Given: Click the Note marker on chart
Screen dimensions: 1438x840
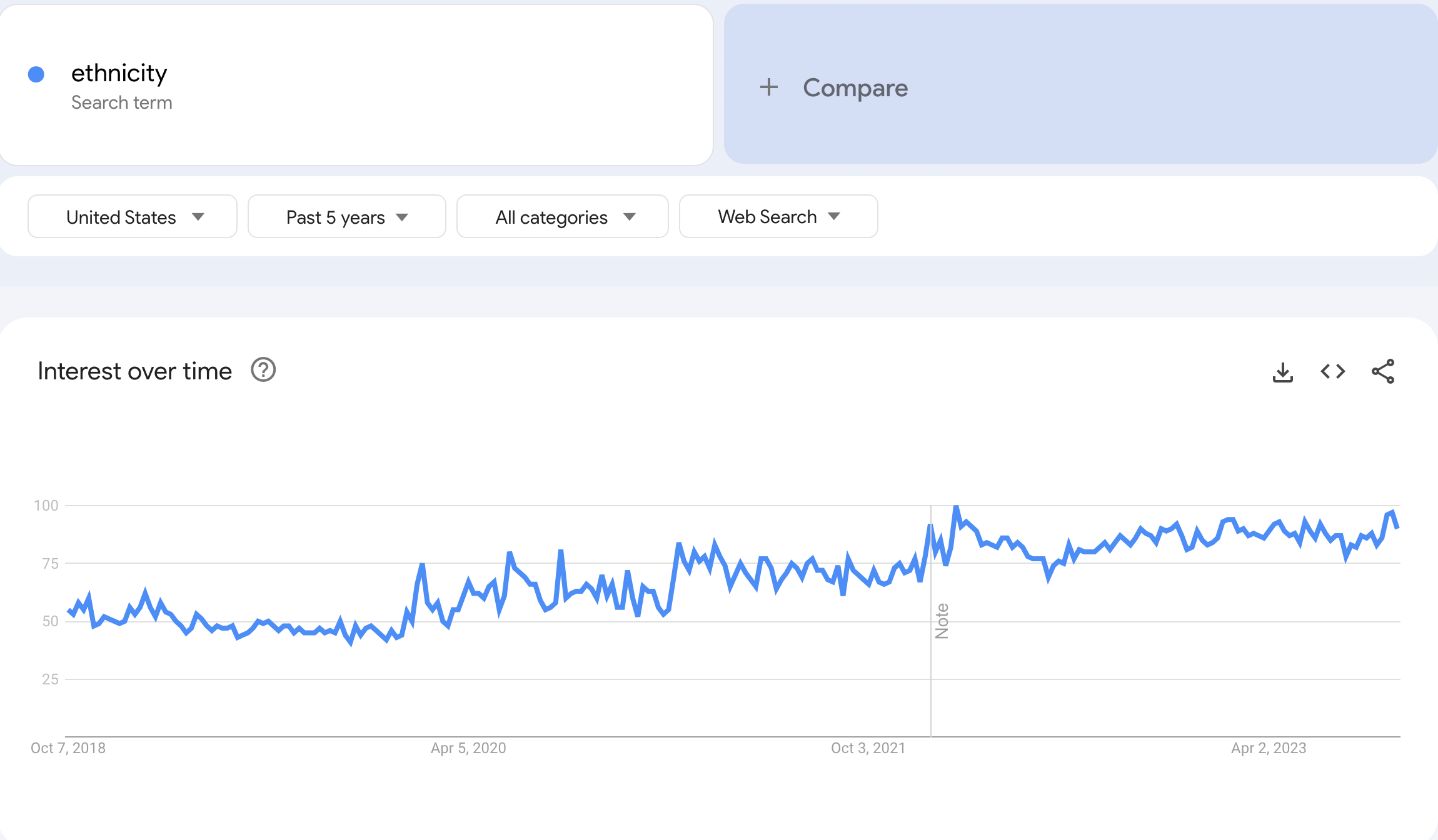Looking at the screenshot, I should pos(942,621).
